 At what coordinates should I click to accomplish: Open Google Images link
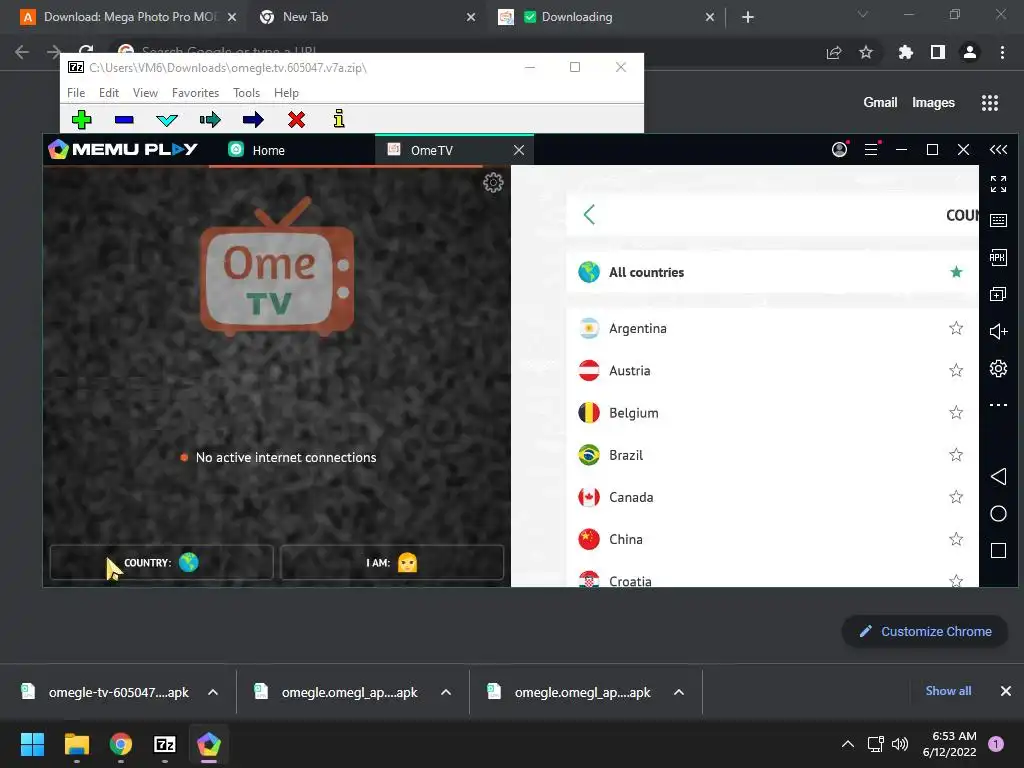pyautogui.click(x=933, y=103)
